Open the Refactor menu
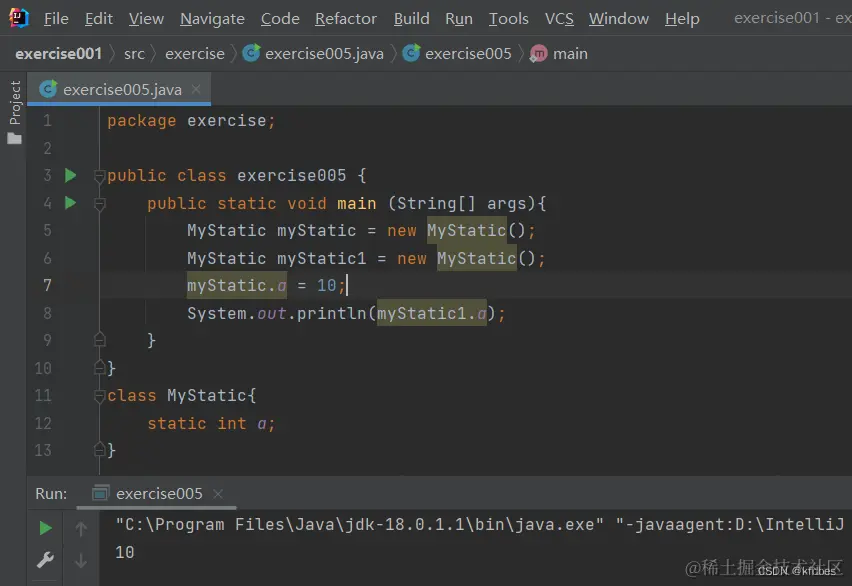 tap(346, 18)
